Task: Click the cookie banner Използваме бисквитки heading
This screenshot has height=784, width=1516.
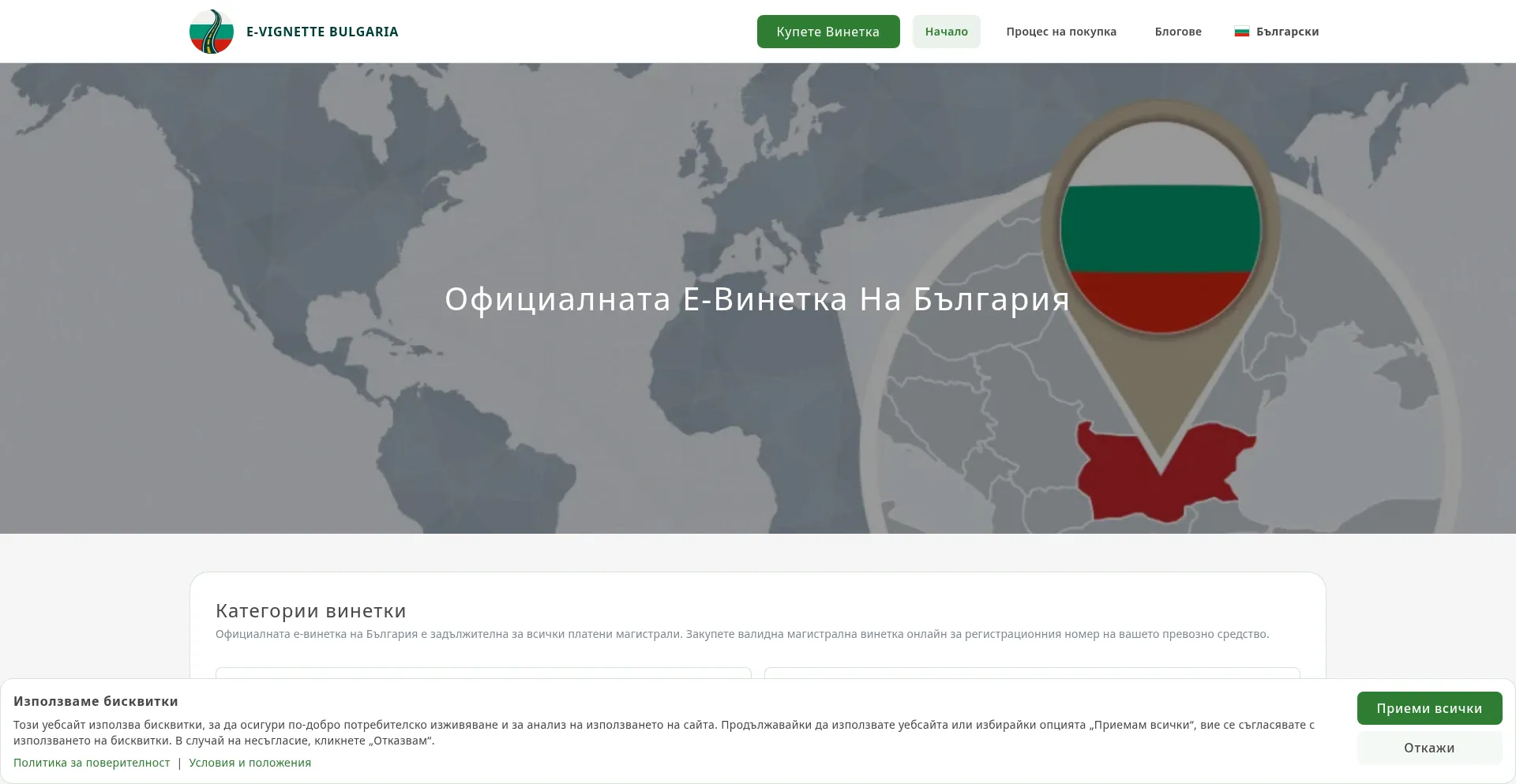Action: point(96,701)
